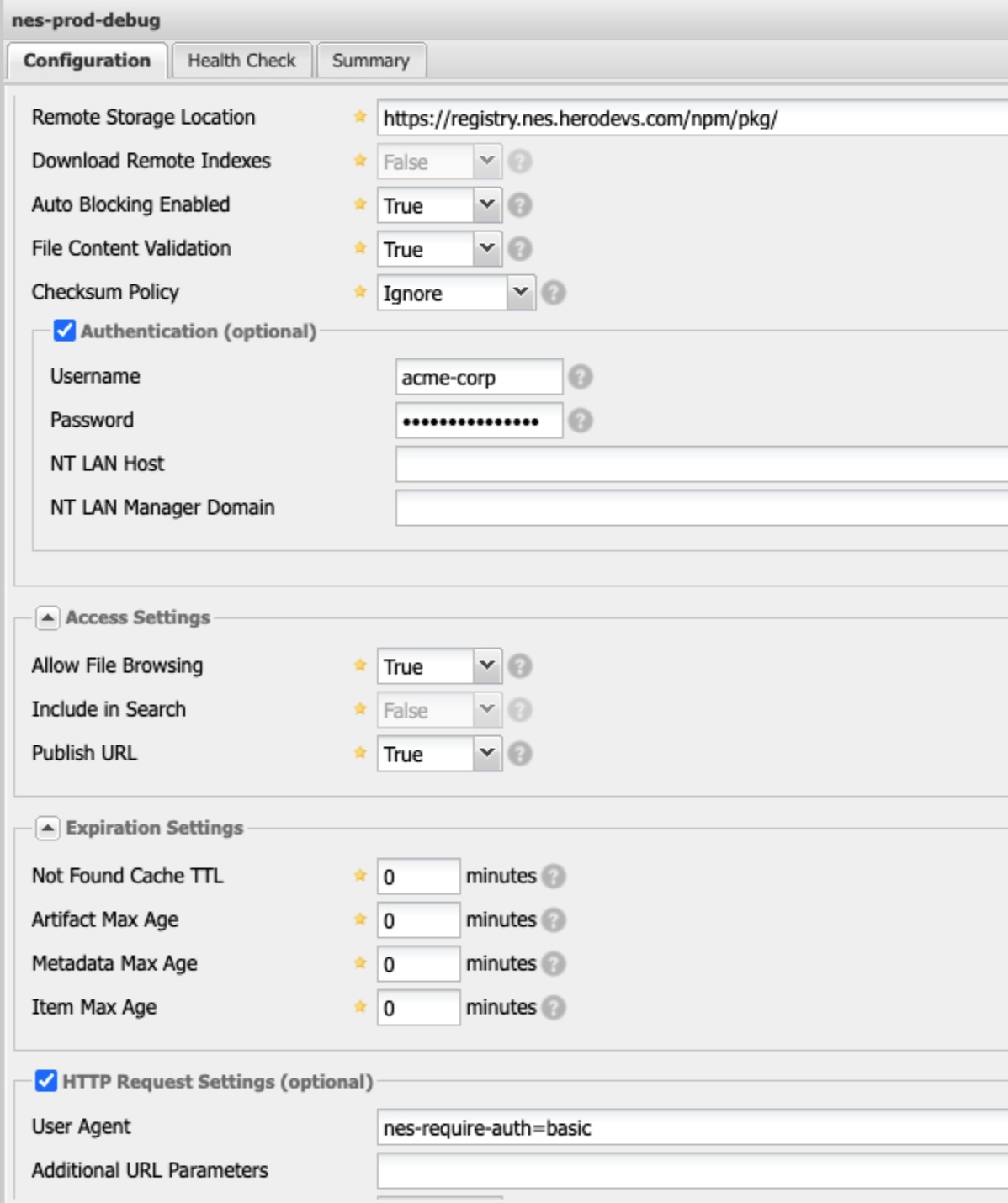Click help icon beside Artifact Max Age

[x=553, y=919]
